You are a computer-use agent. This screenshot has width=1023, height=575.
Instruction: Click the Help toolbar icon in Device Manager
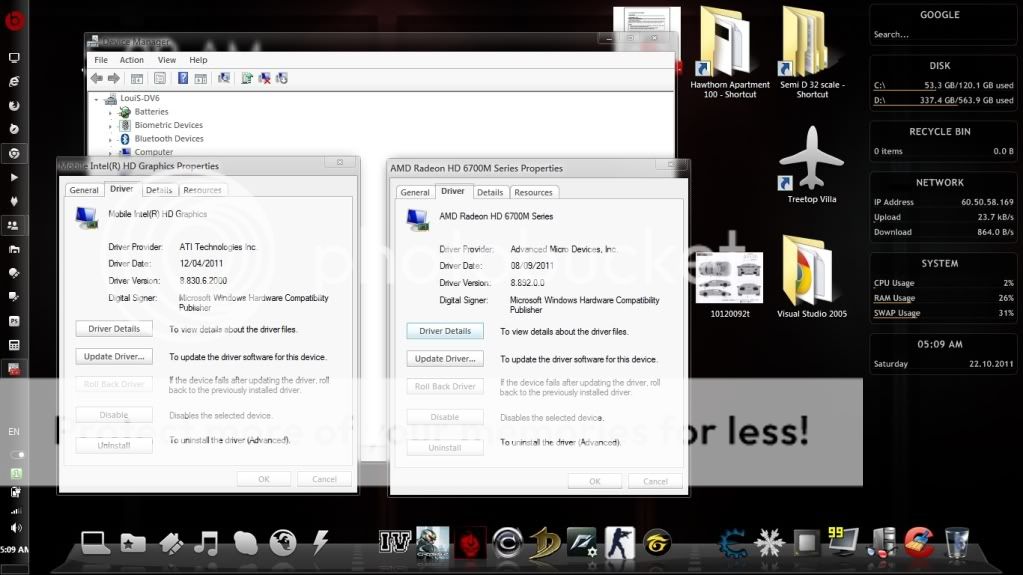click(x=183, y=78)
